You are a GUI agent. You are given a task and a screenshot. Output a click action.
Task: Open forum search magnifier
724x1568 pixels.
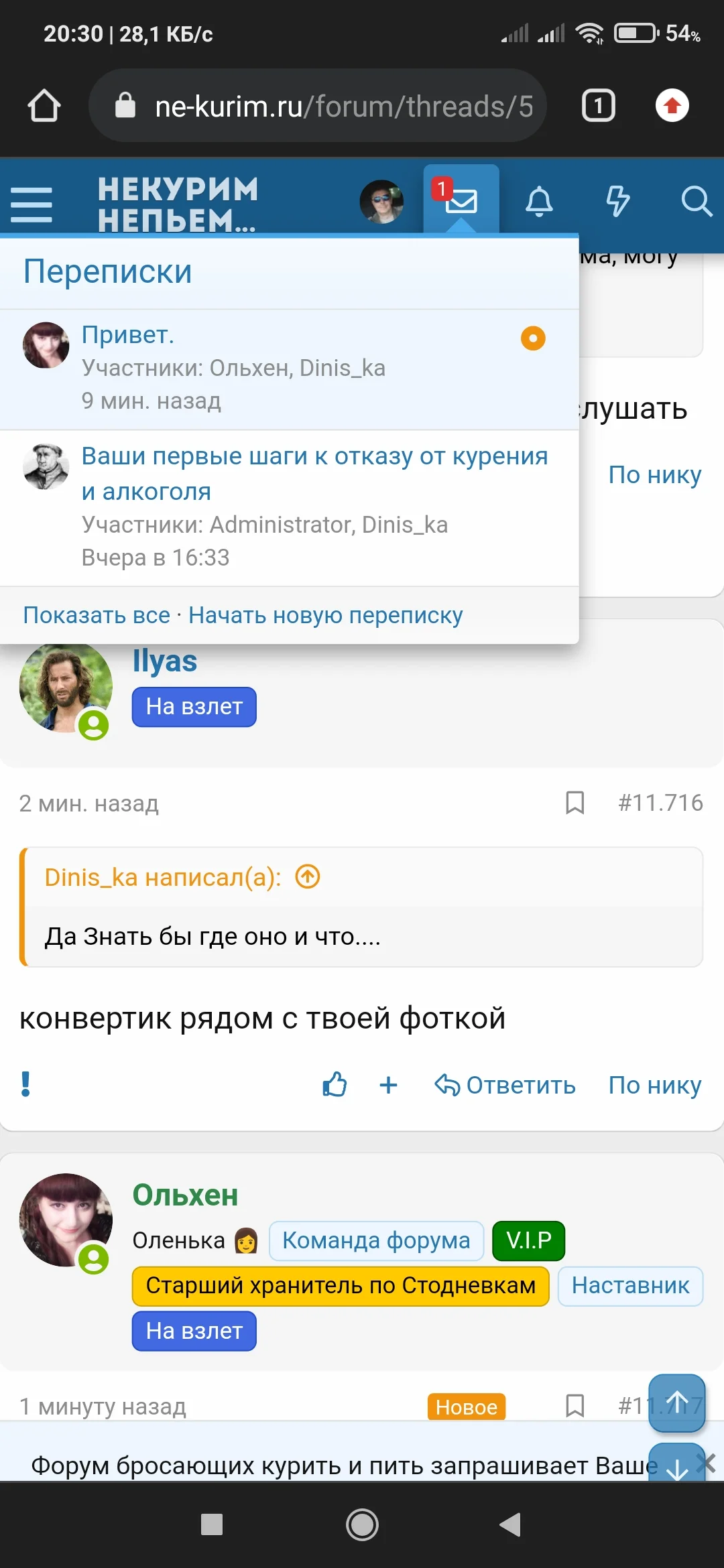[x=696, y=201]
